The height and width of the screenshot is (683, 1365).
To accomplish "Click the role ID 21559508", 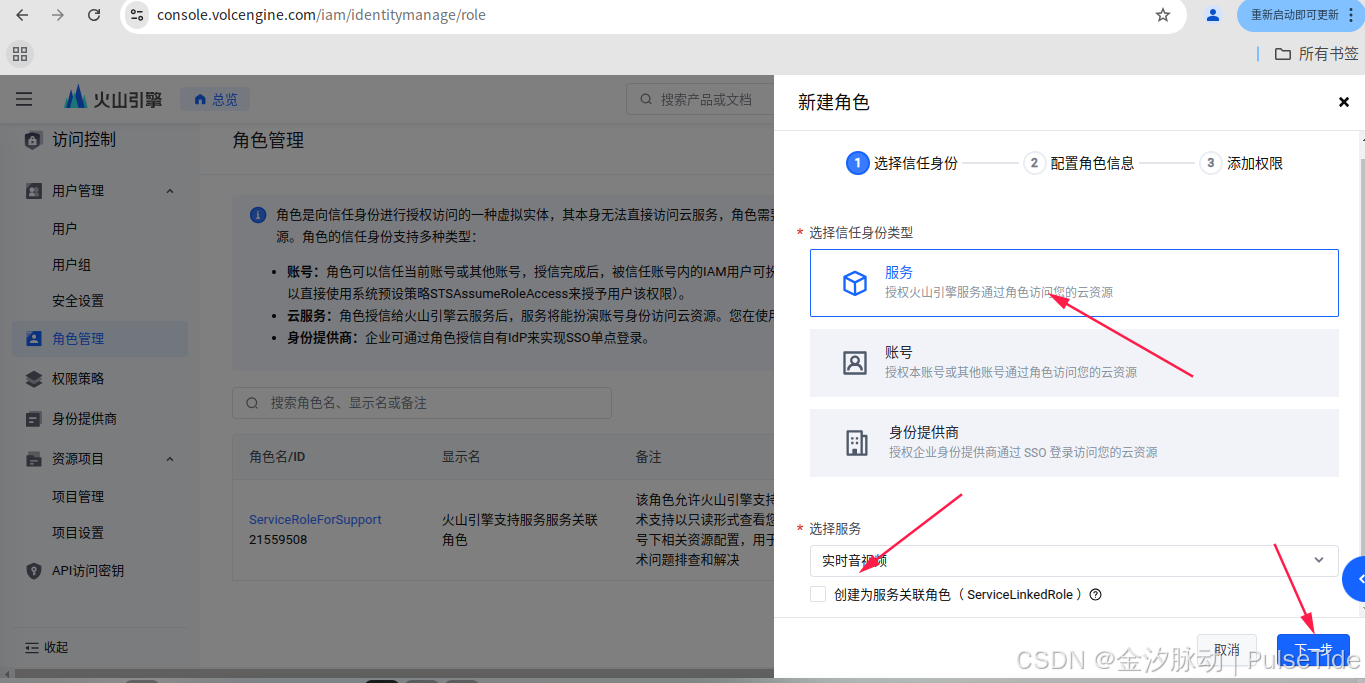I will coord(278,540).
